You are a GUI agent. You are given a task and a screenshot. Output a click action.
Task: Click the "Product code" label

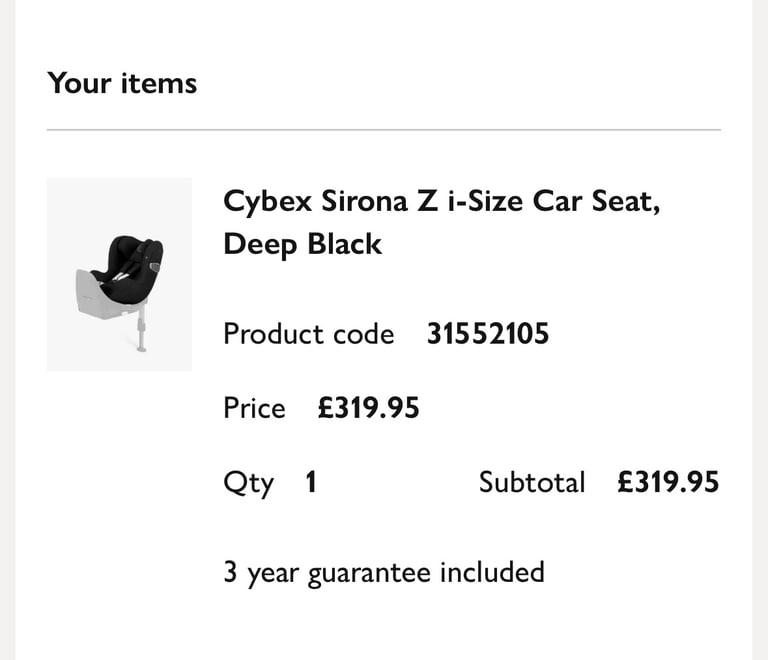pyautogui.click(x=308, y=334)
